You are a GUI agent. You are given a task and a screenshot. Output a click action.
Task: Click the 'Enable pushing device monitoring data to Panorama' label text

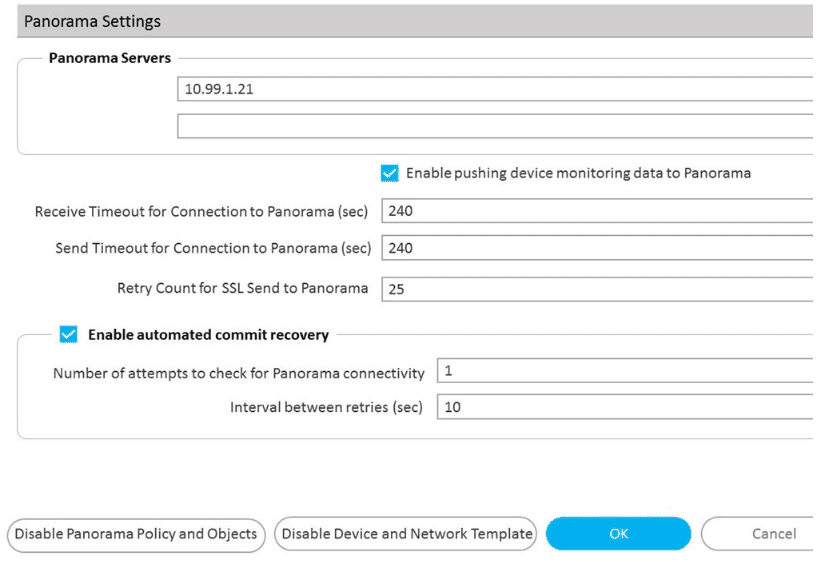point(578,173)
